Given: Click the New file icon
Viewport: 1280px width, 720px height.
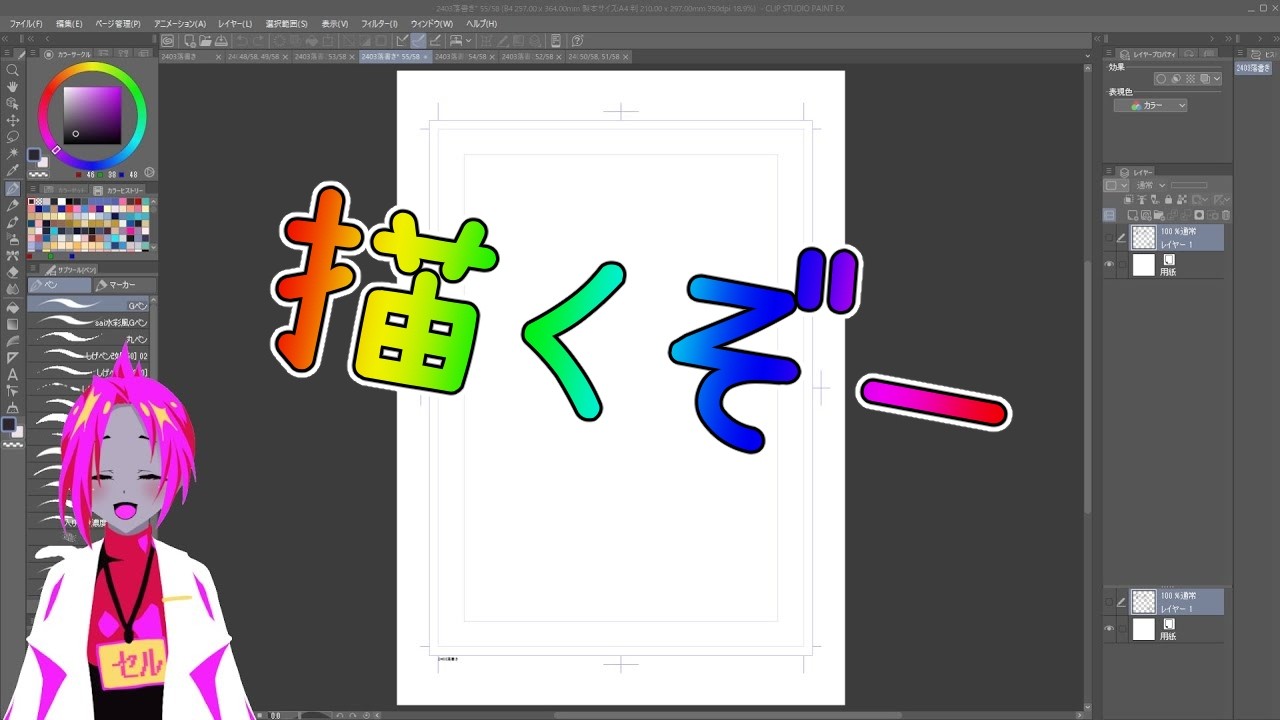Looking at the screenshot, I should (x=190, y=41).
